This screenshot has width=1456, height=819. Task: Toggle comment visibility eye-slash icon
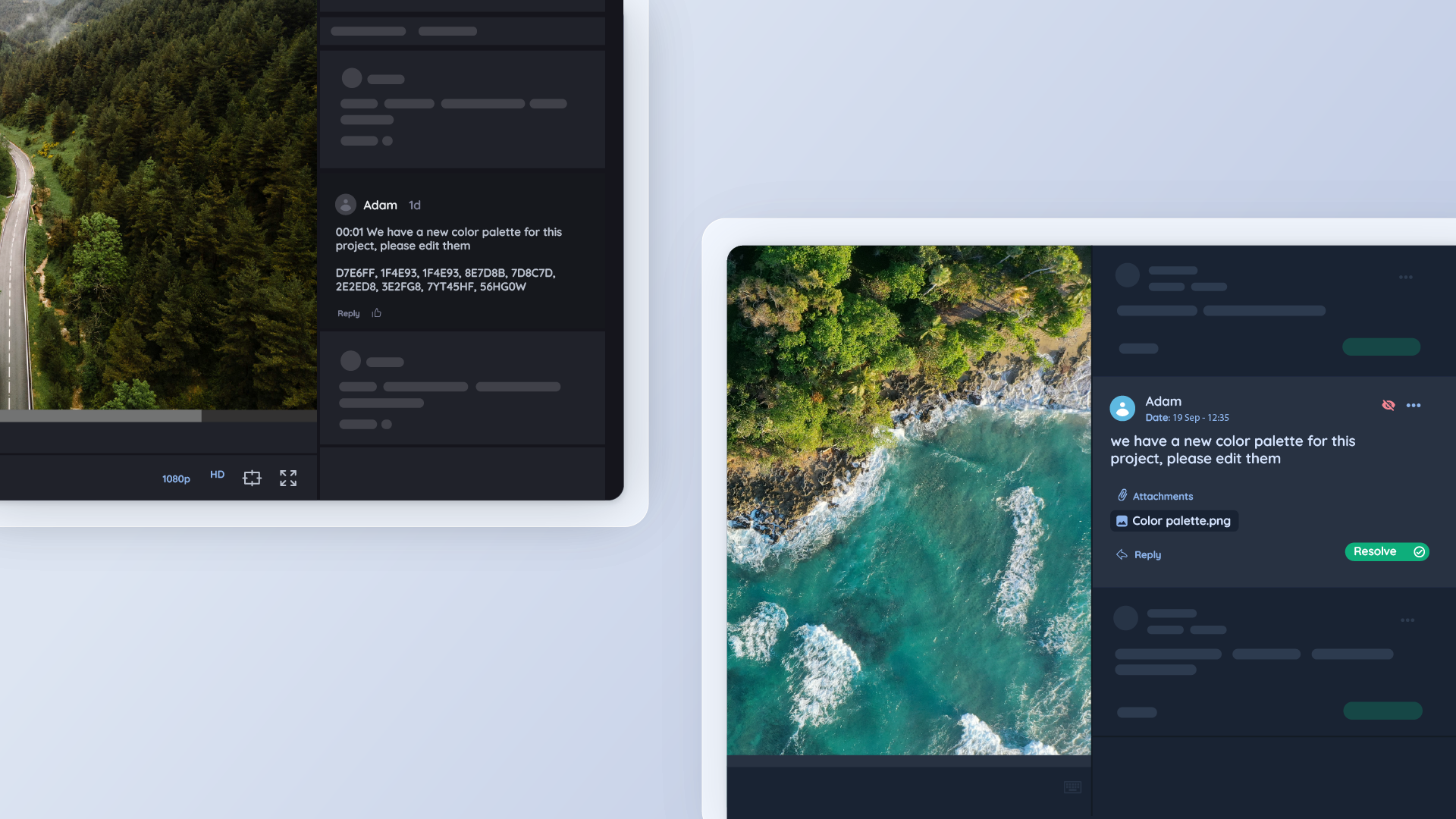(x=1389, y=406)
